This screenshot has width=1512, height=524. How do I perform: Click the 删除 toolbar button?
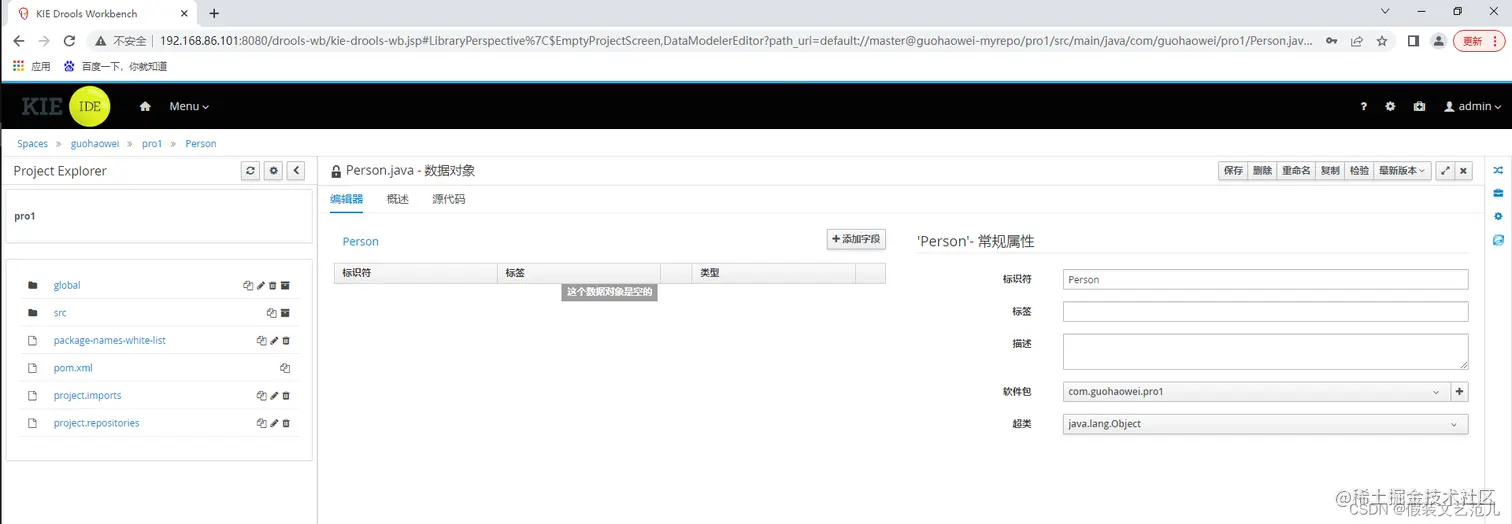1263,171
